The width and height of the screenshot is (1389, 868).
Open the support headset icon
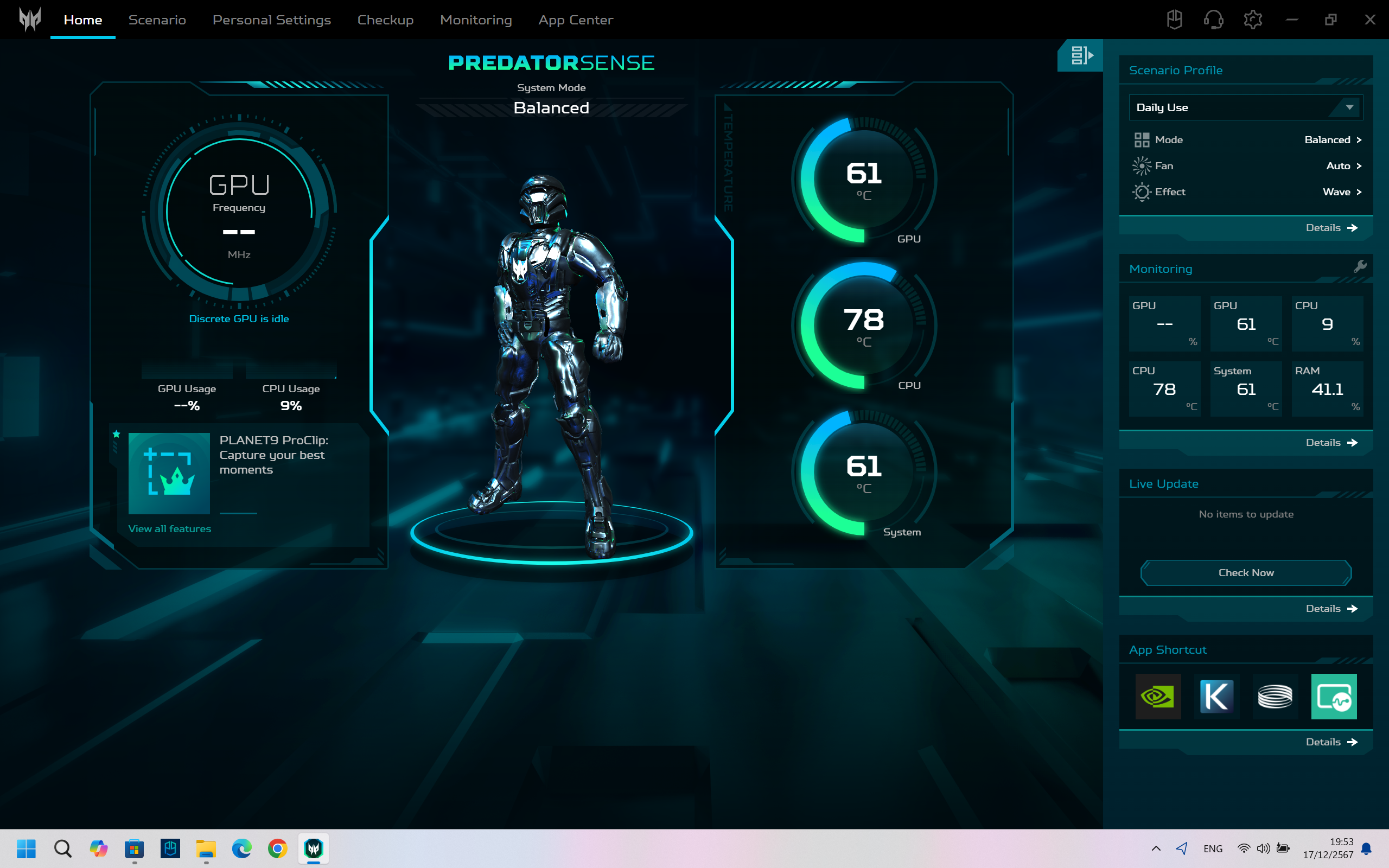coord(1213,20)
